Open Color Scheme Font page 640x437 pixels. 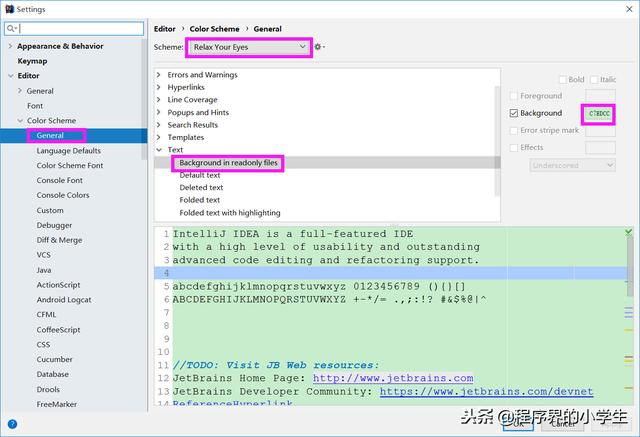70,165
